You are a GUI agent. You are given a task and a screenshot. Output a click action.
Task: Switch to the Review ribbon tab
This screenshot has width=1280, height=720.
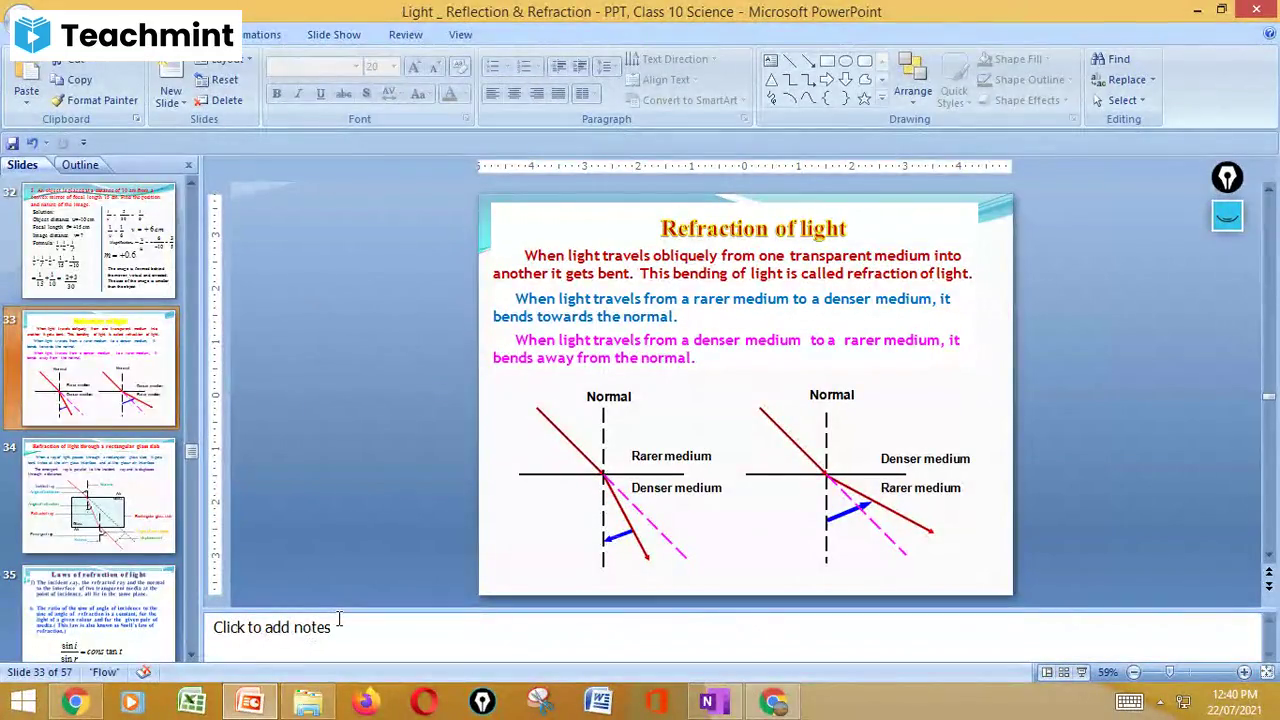click(x=405, y=34)
